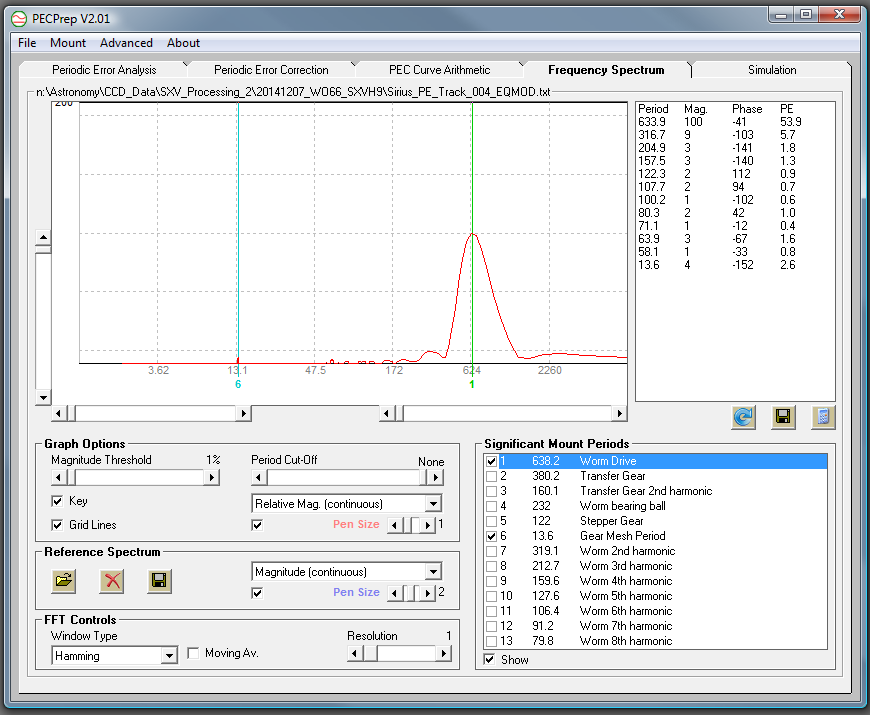Switch to the Periodic Error Analysis tab
The width and height of the screenshot is (870, 715).
click(x=104, y=70)
